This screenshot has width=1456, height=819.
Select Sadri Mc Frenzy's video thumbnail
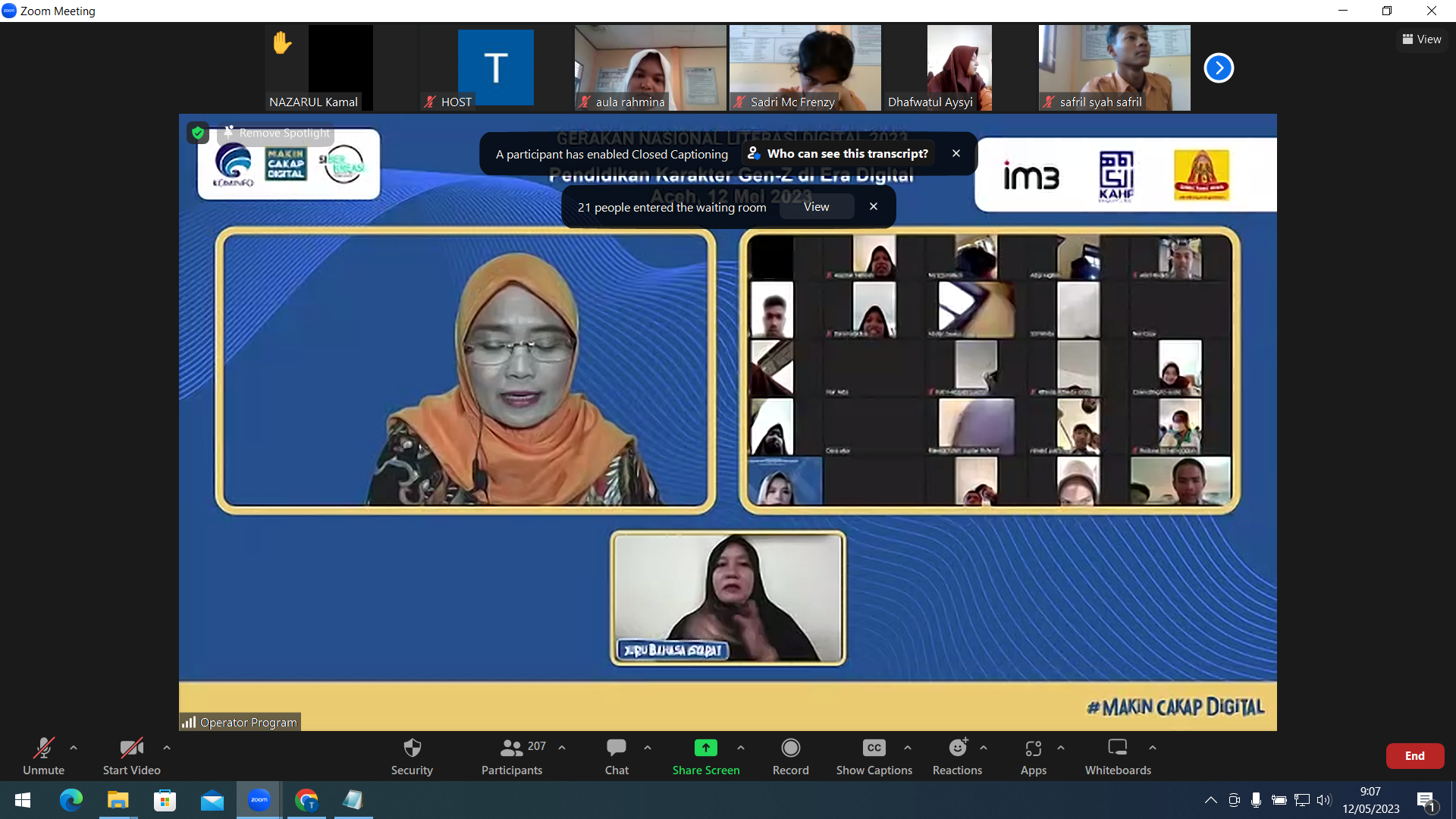click(x=805, y=68)
